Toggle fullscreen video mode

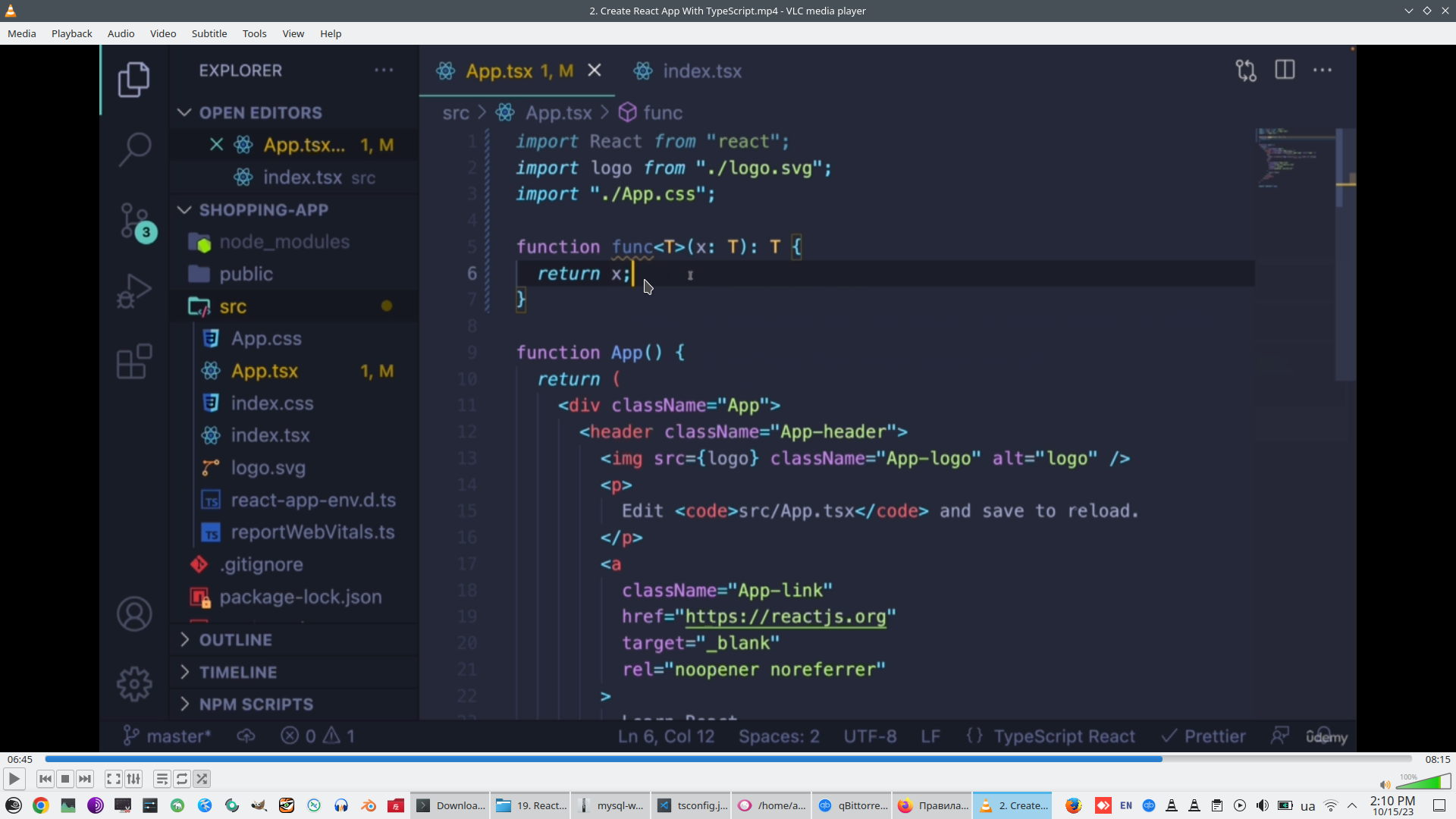(x=114, y=779)
